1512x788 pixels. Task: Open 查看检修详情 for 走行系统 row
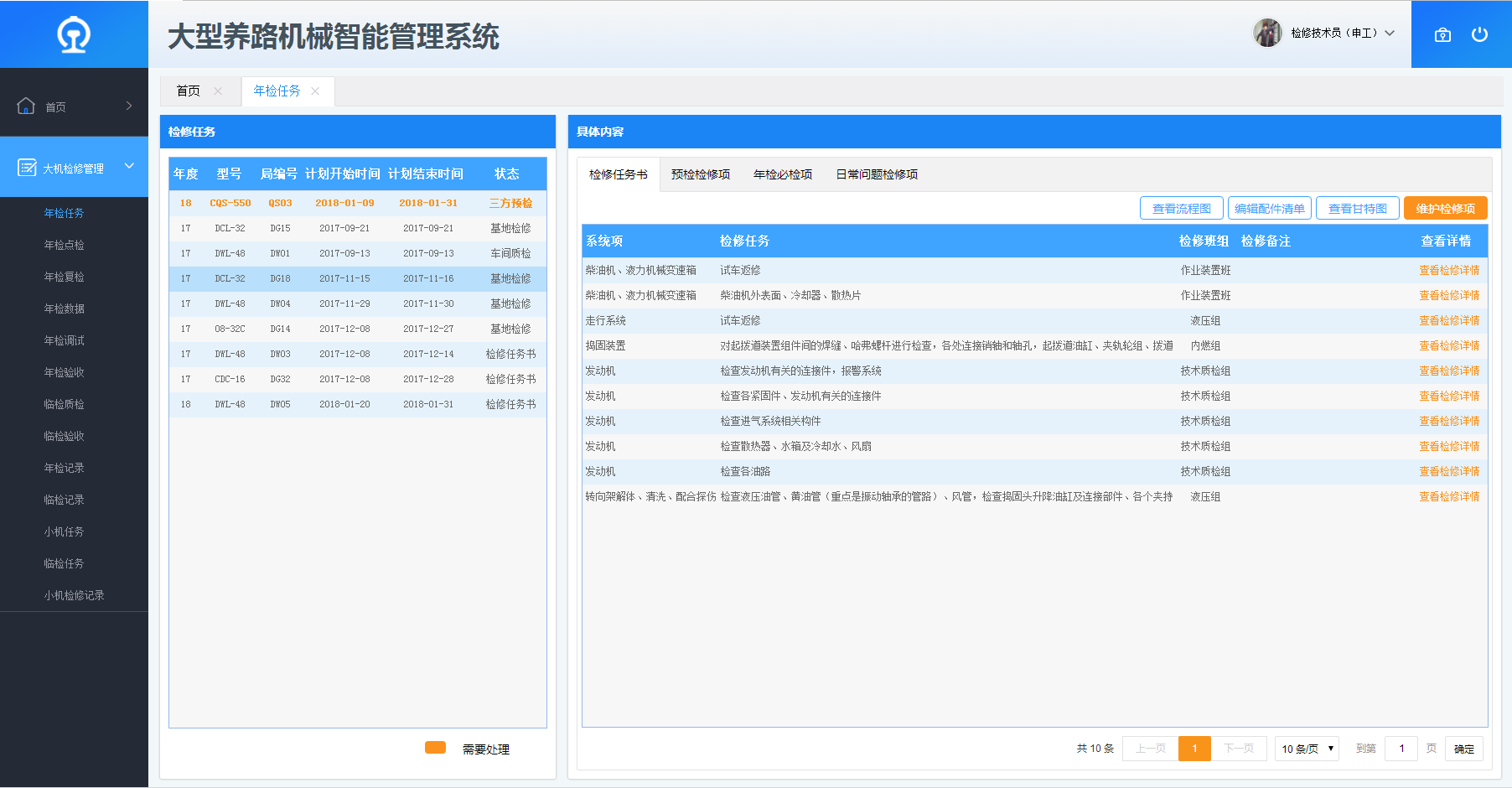[1448, 320]
